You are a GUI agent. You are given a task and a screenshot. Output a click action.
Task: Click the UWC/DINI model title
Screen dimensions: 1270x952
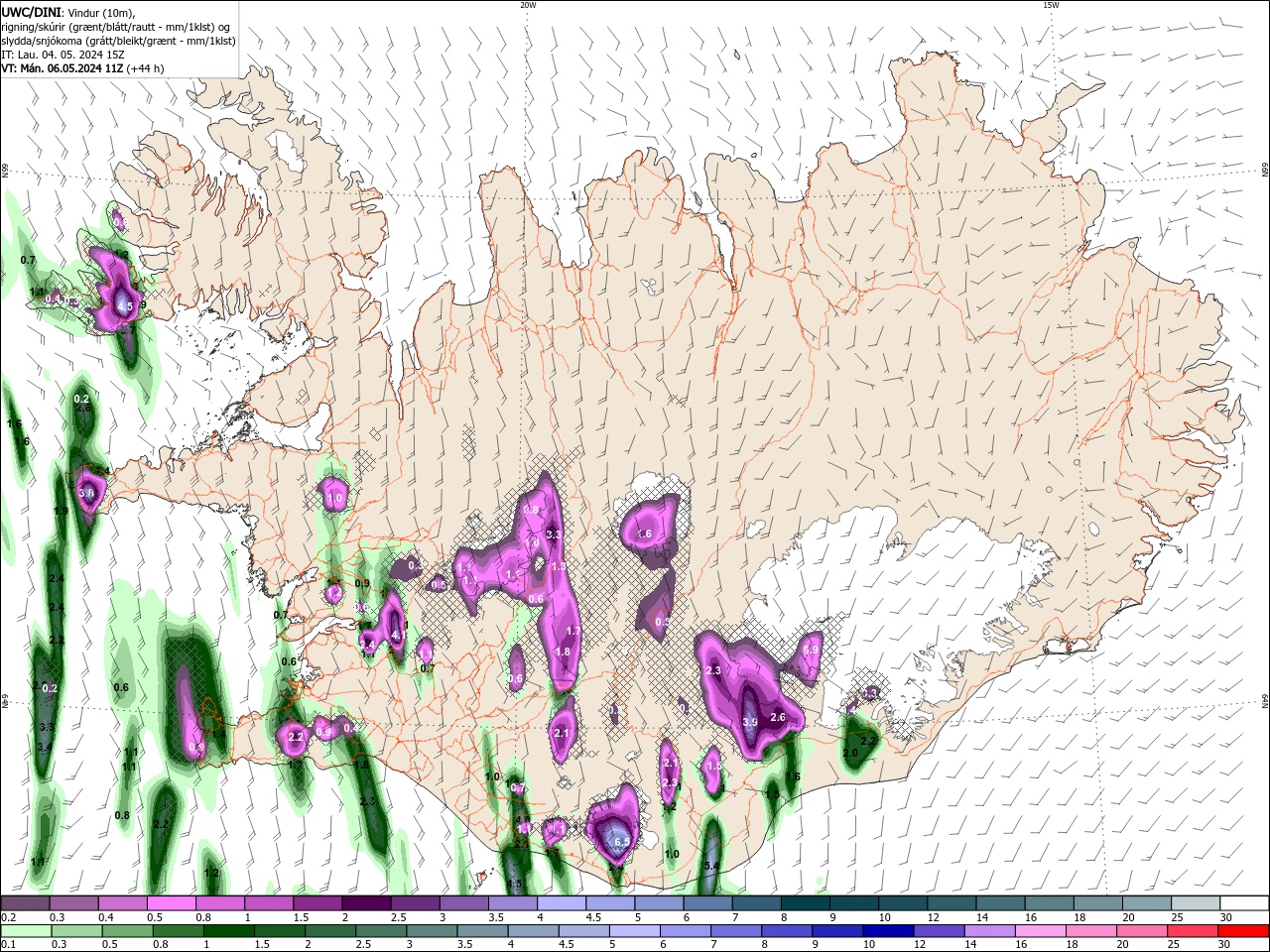pyautogui.click(x=32, y=12)
